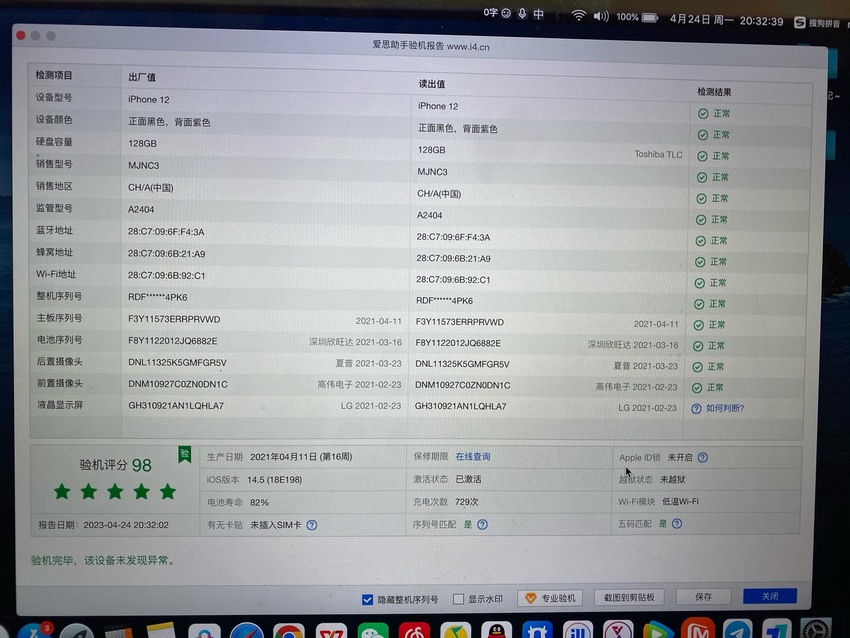Select the 硬盘容量 row label
The width and height of the screenshot is (850, 638).
click(54, 142)
